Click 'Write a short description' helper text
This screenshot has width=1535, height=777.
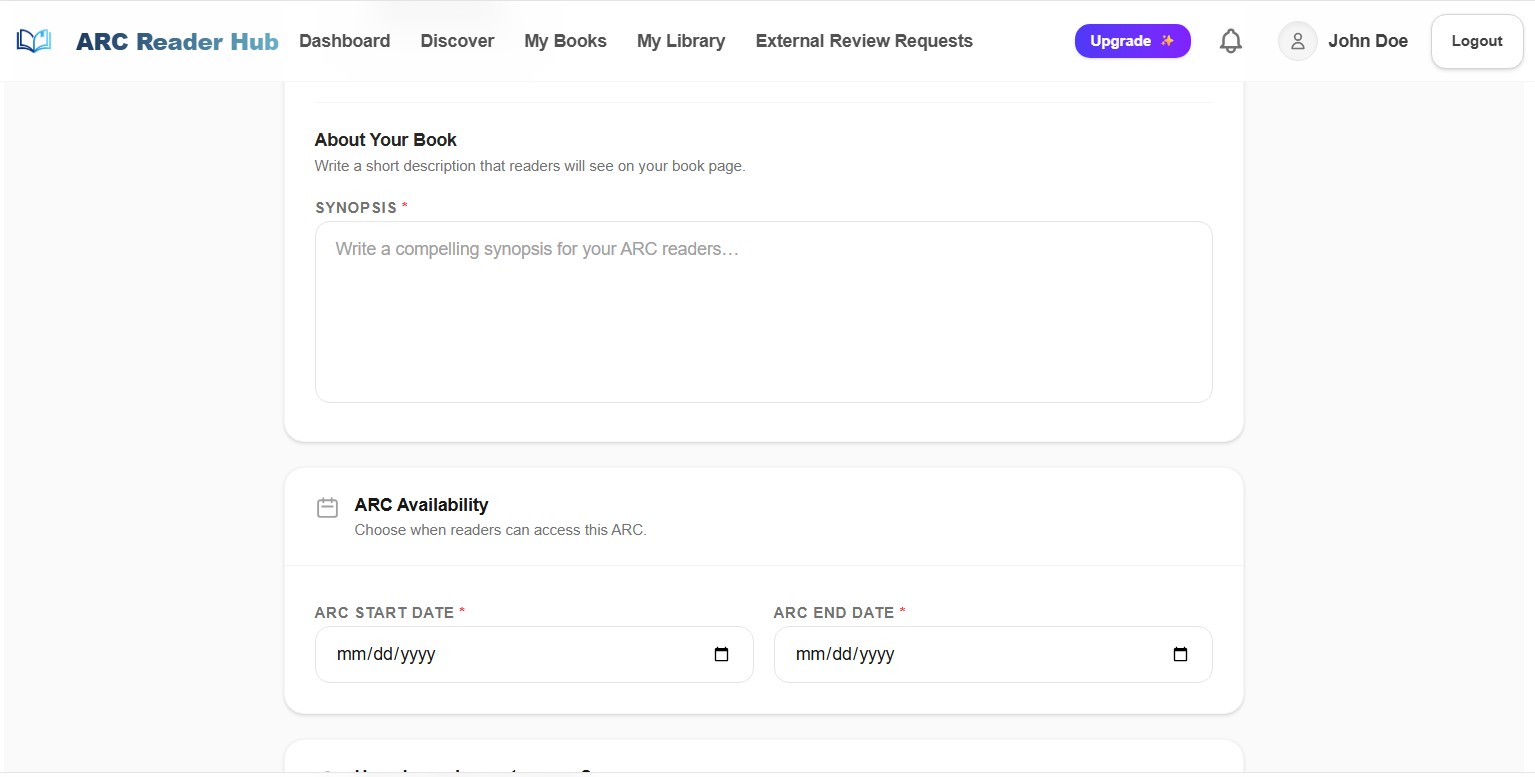coord(530,166)
